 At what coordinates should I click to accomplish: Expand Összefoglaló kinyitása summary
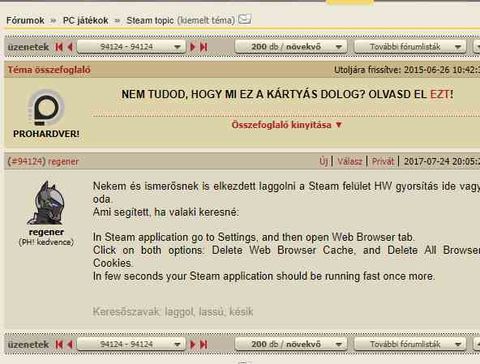[287, 125]
